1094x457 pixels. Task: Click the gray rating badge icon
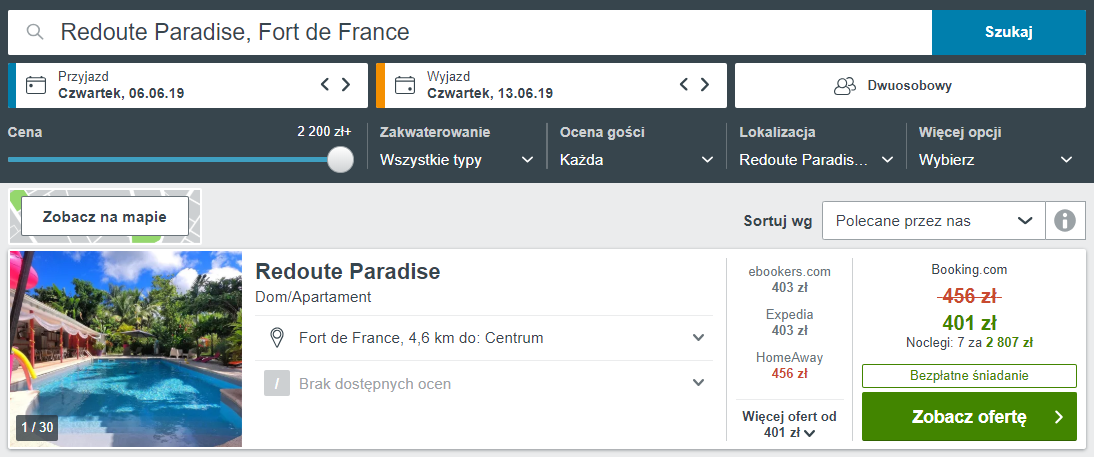click(x=277, y=383)
